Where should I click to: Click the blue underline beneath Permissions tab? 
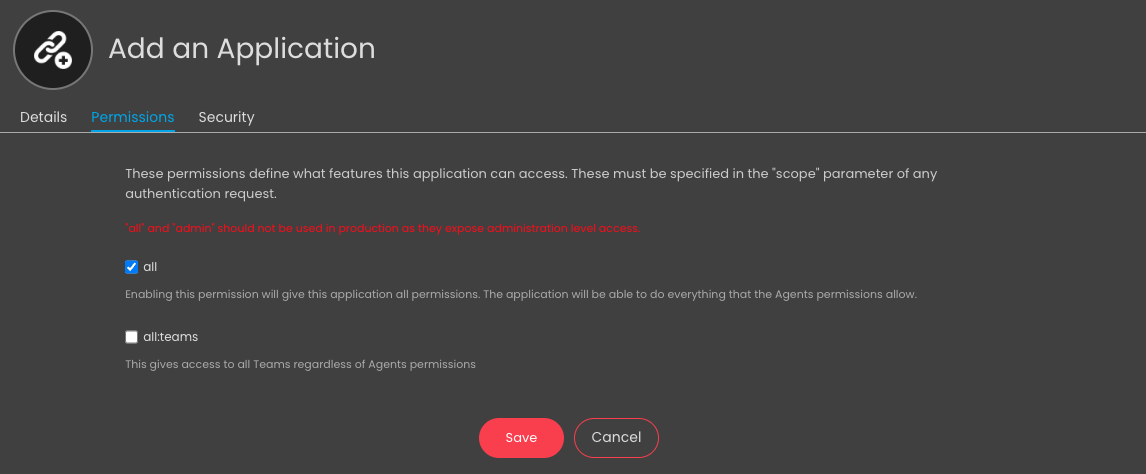point(133,131)
